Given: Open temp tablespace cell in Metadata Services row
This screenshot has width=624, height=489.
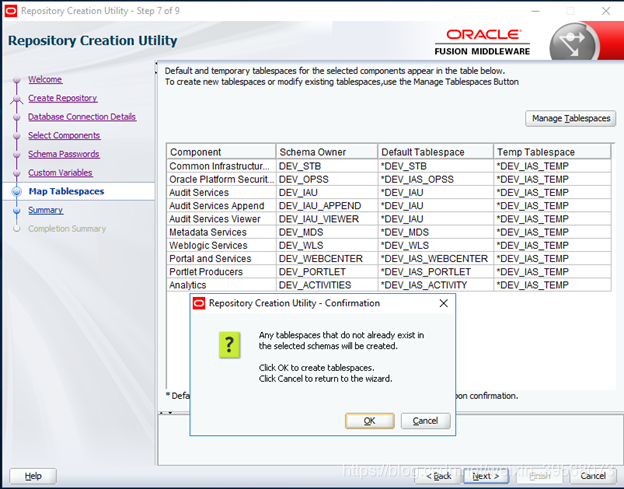Looking at the screenshot, I should tap(552, 232).
